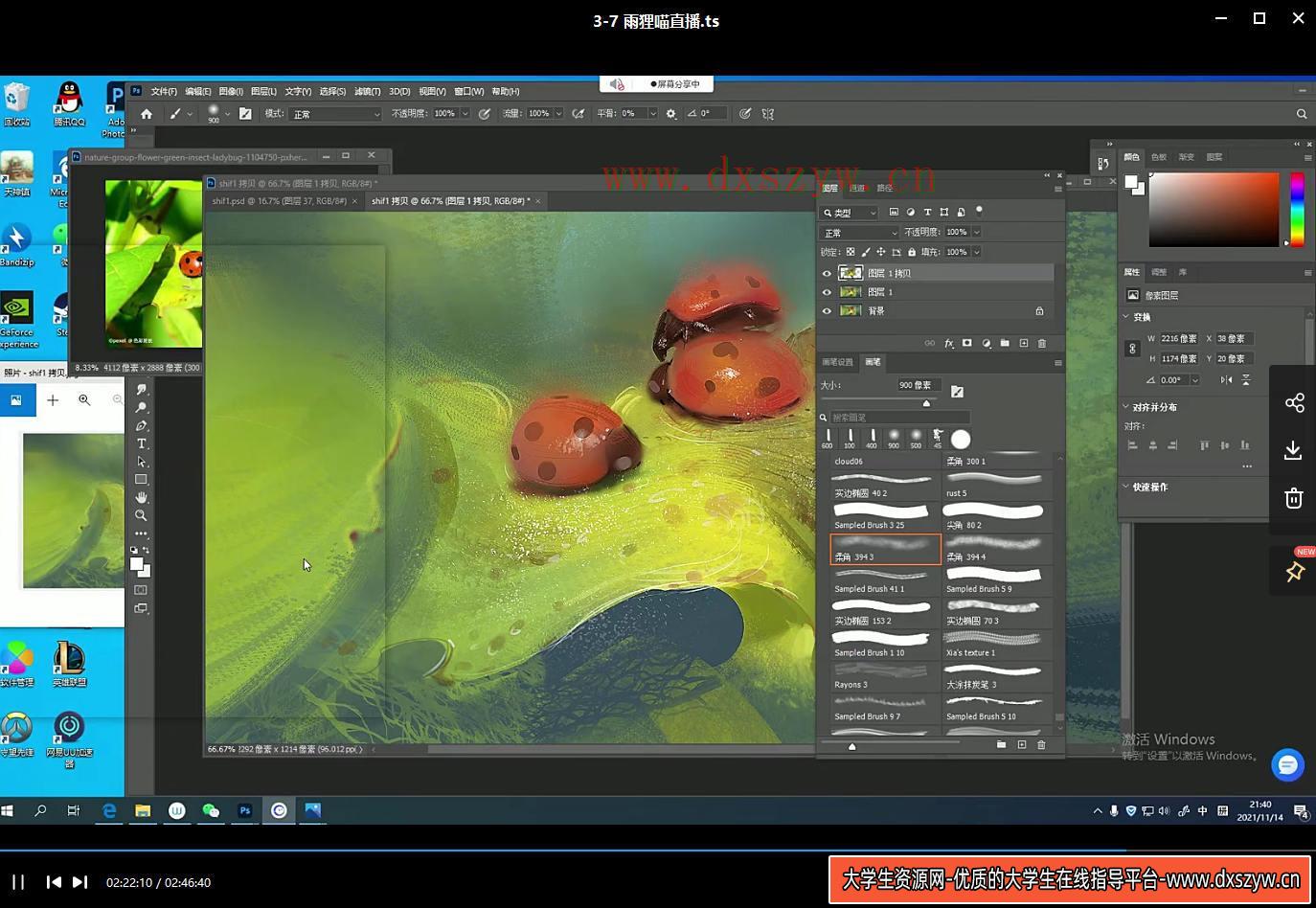Toggle layer filter on/off switch
The height and width of the screenshot is (908, 1316).
point(979,211)
